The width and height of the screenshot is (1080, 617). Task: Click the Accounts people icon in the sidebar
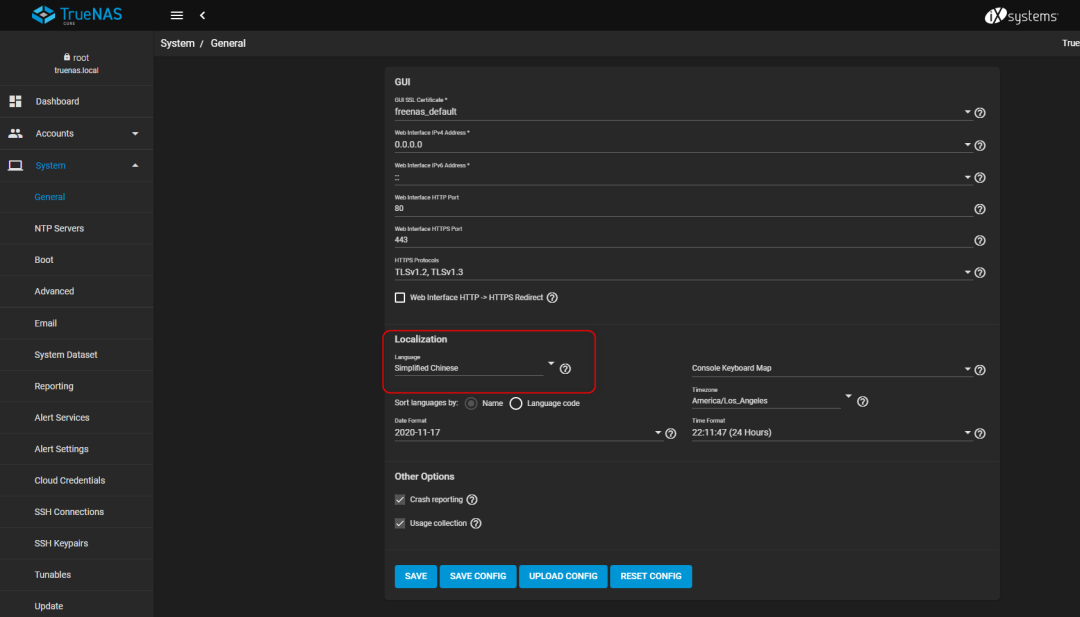click(x=16, y=133)
